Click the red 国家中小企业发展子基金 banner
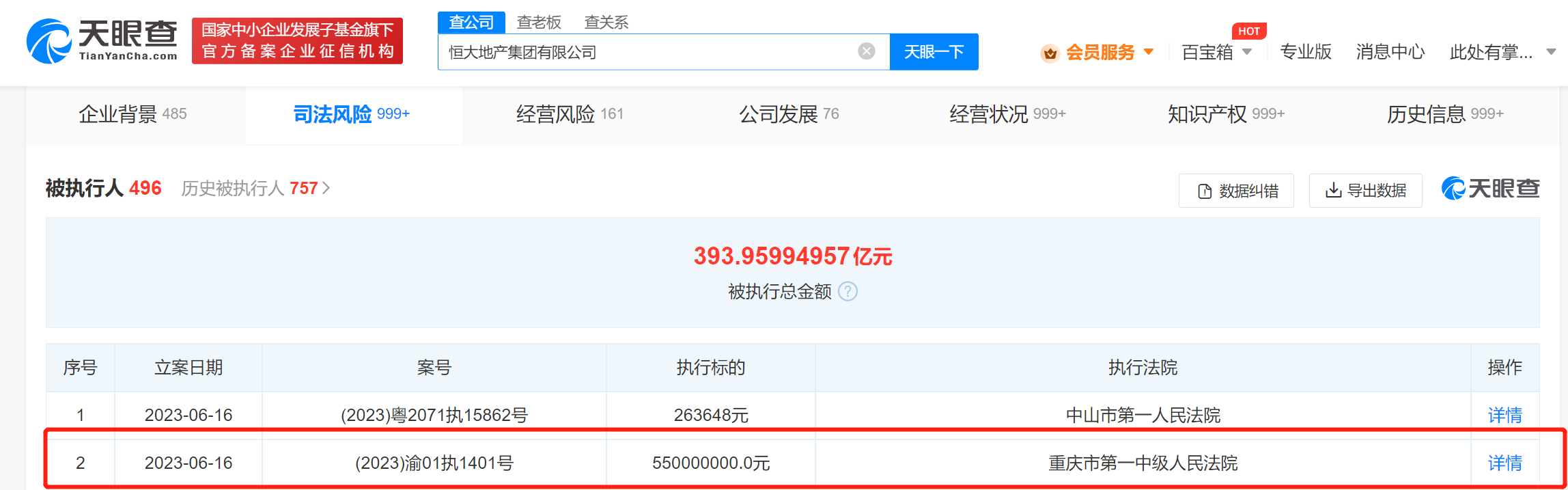 click(297, 41)
